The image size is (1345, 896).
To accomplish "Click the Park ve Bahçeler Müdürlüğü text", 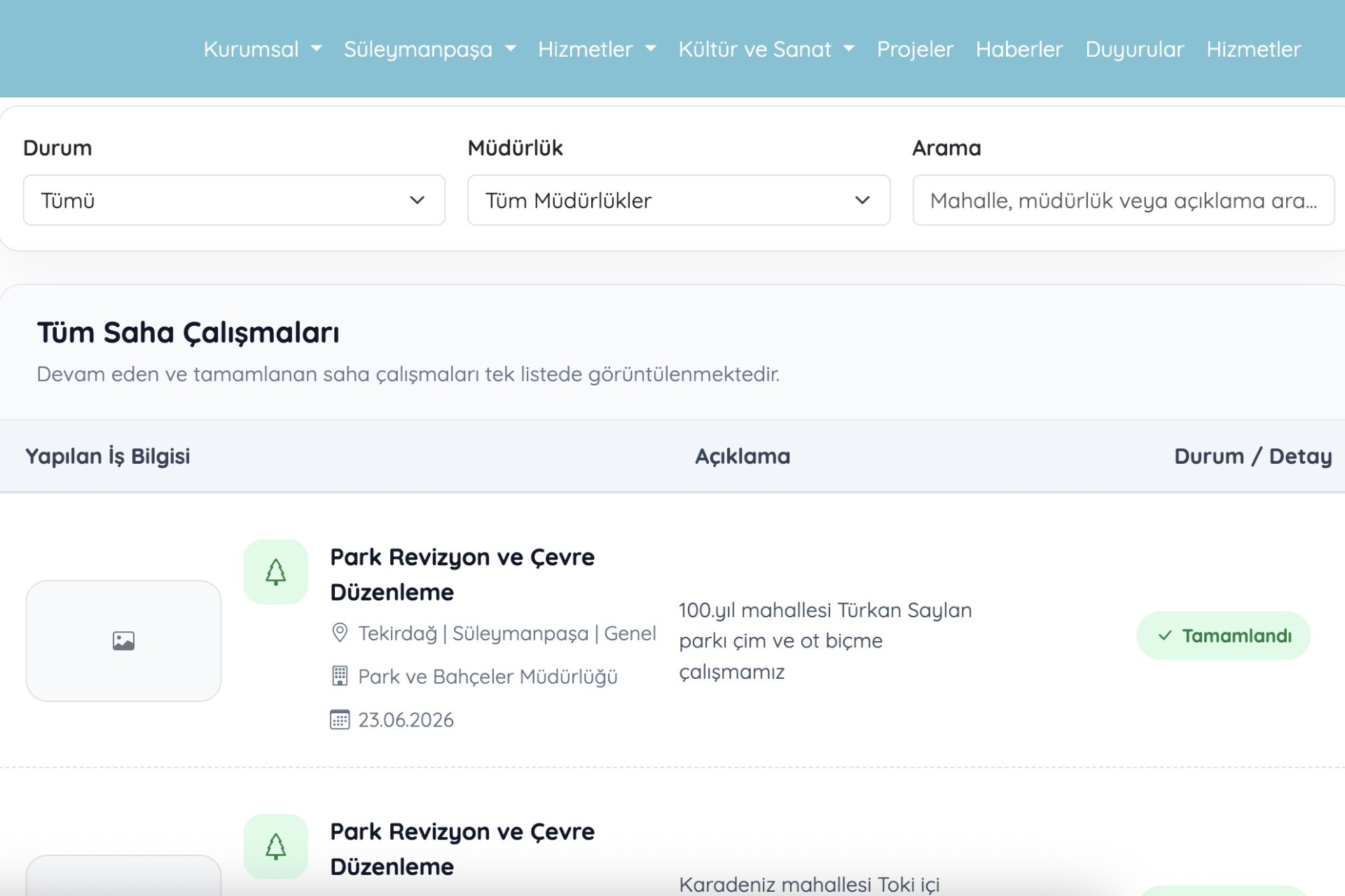I will (x=488, y=677).
